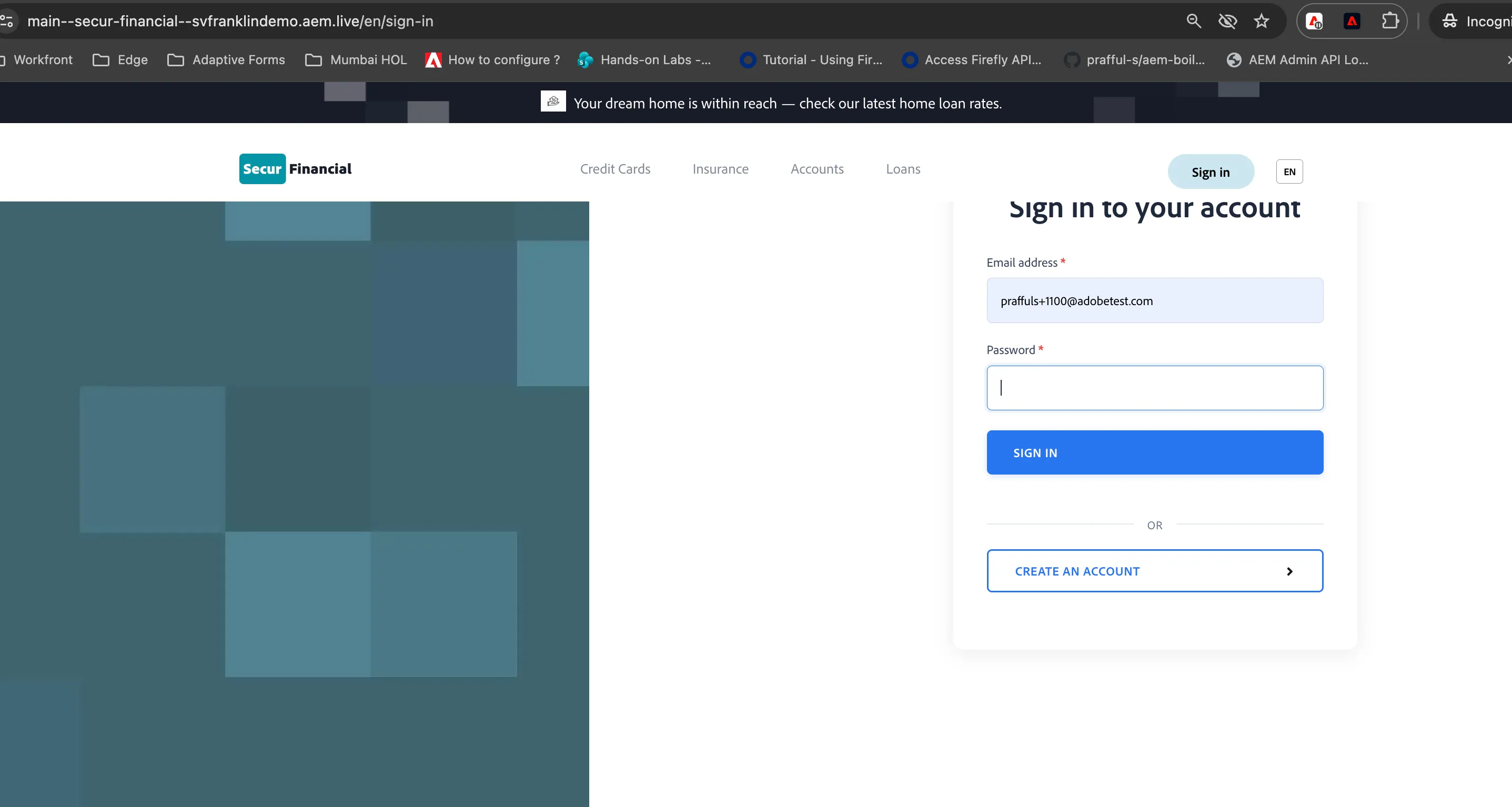
Task: Click the red Adobe extension icon
Action: [x=1352, y=21]
